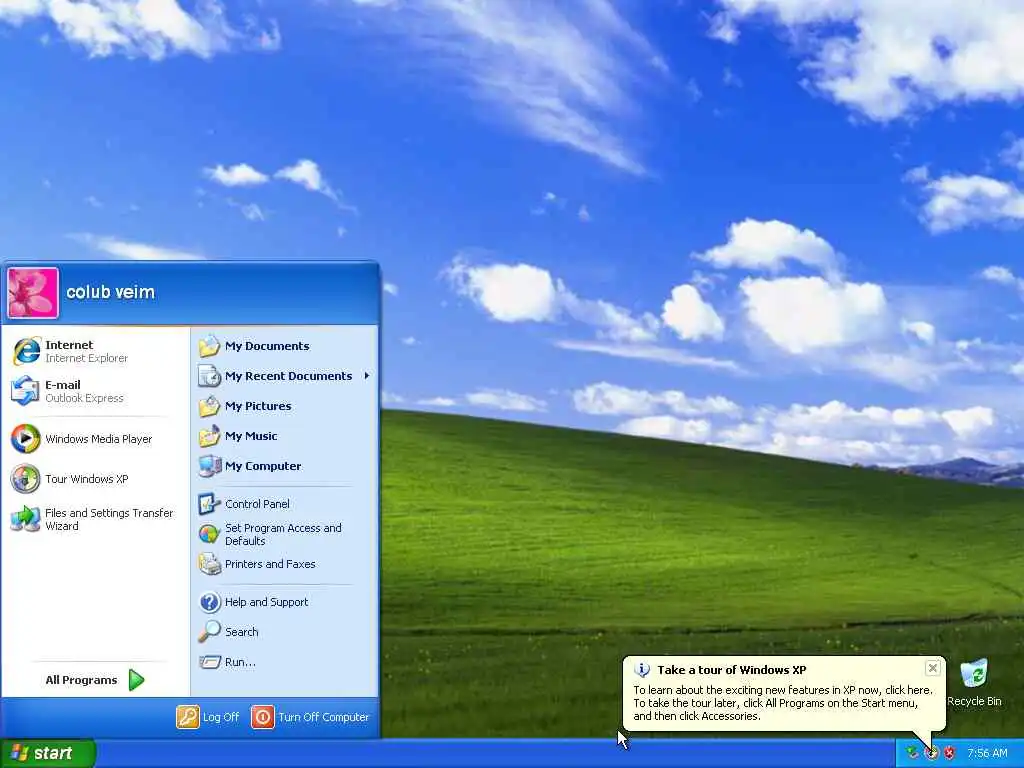Screen dimensions: 1024x768
Task: Click the green network tray icon
Action: click(x=912, y=753)
